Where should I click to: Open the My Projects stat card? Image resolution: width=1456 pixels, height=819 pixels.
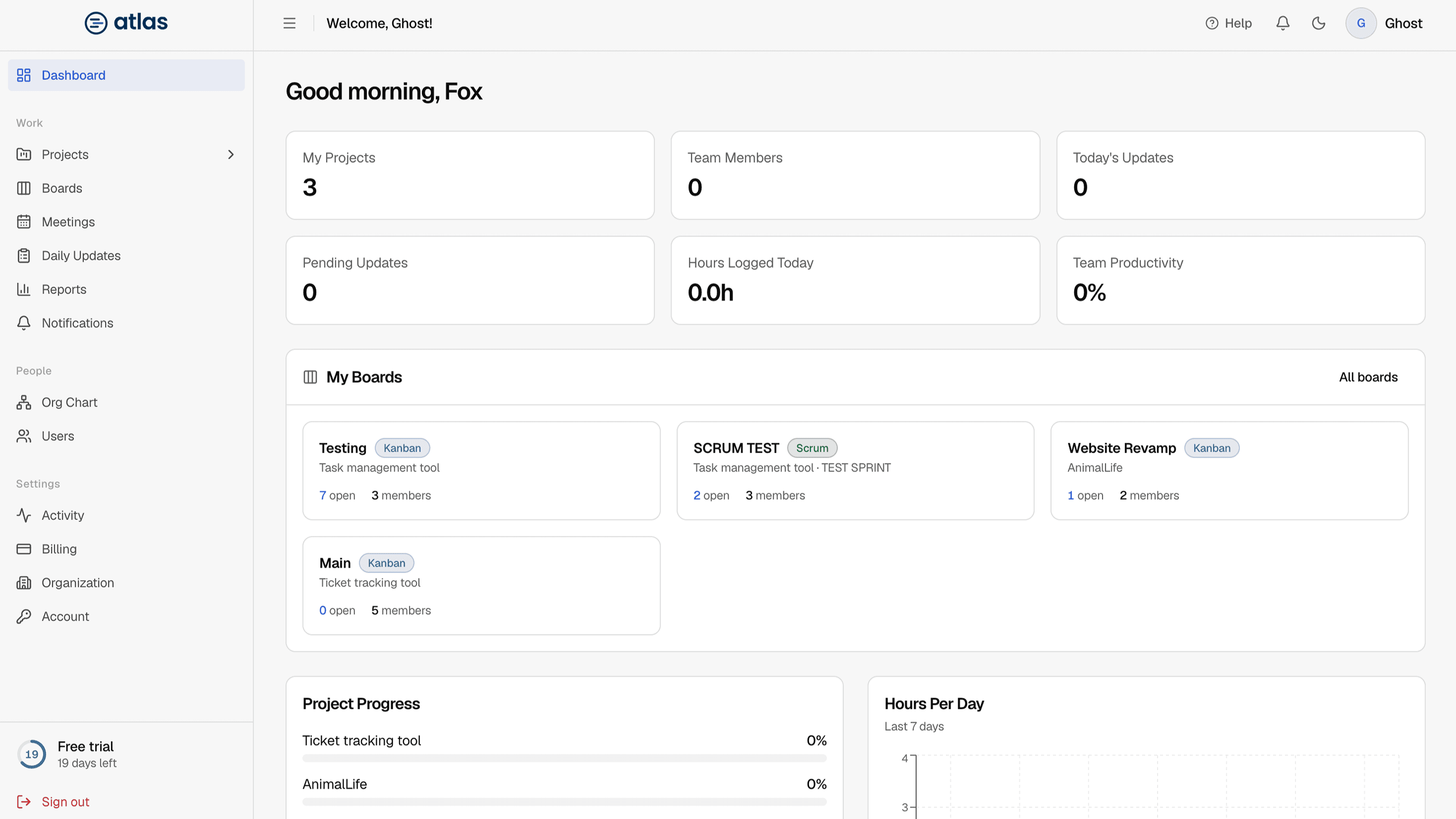470,175
